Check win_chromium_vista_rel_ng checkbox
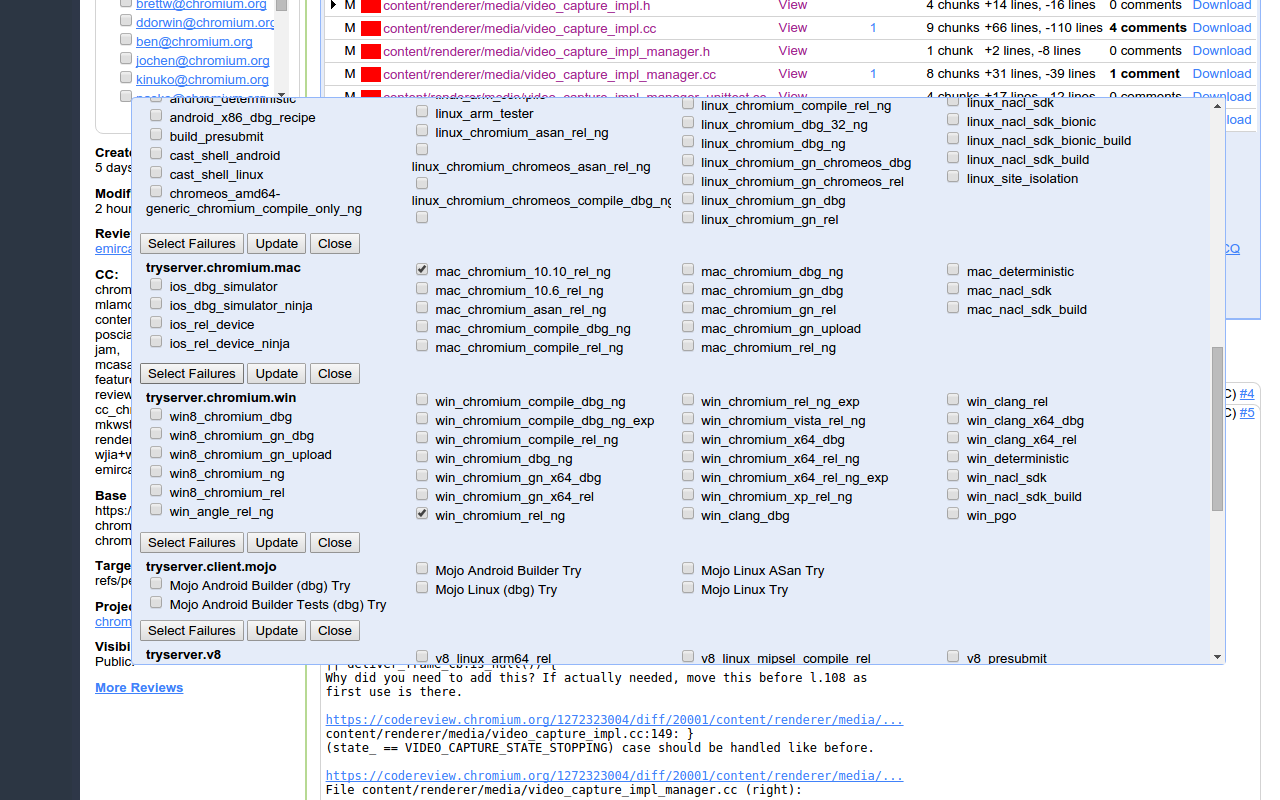Viewport: 1280px width, 800px height. (688, 419)
